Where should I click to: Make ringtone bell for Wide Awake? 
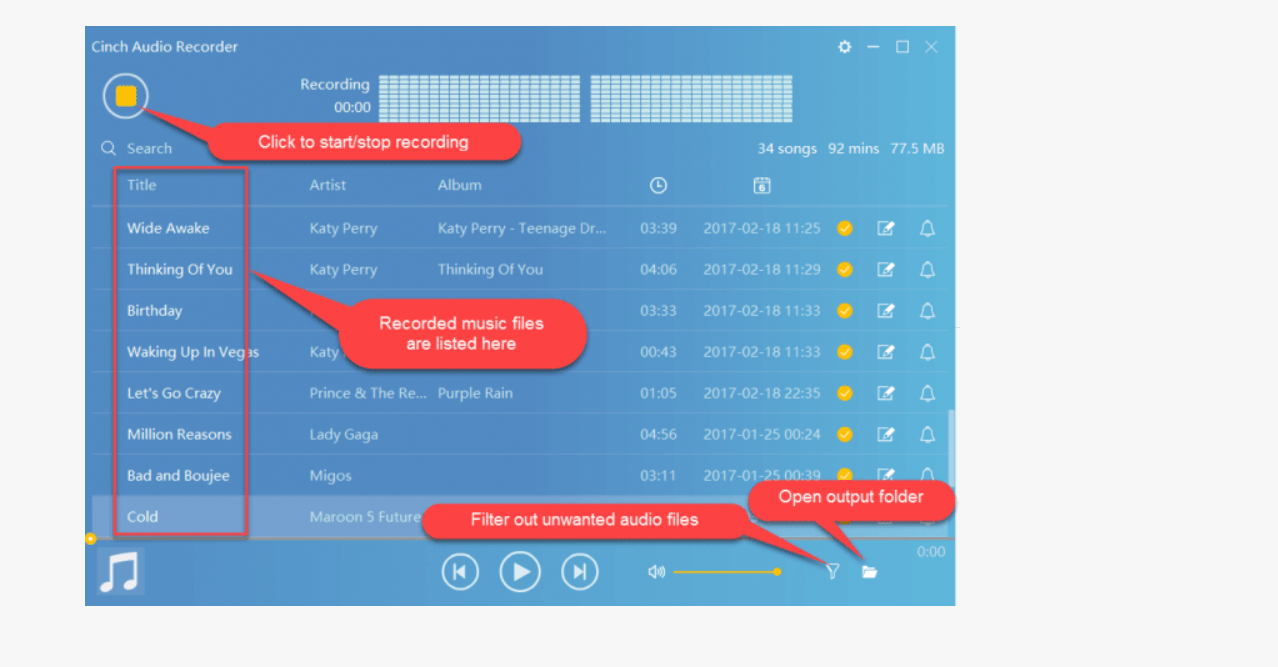(927, 228)
